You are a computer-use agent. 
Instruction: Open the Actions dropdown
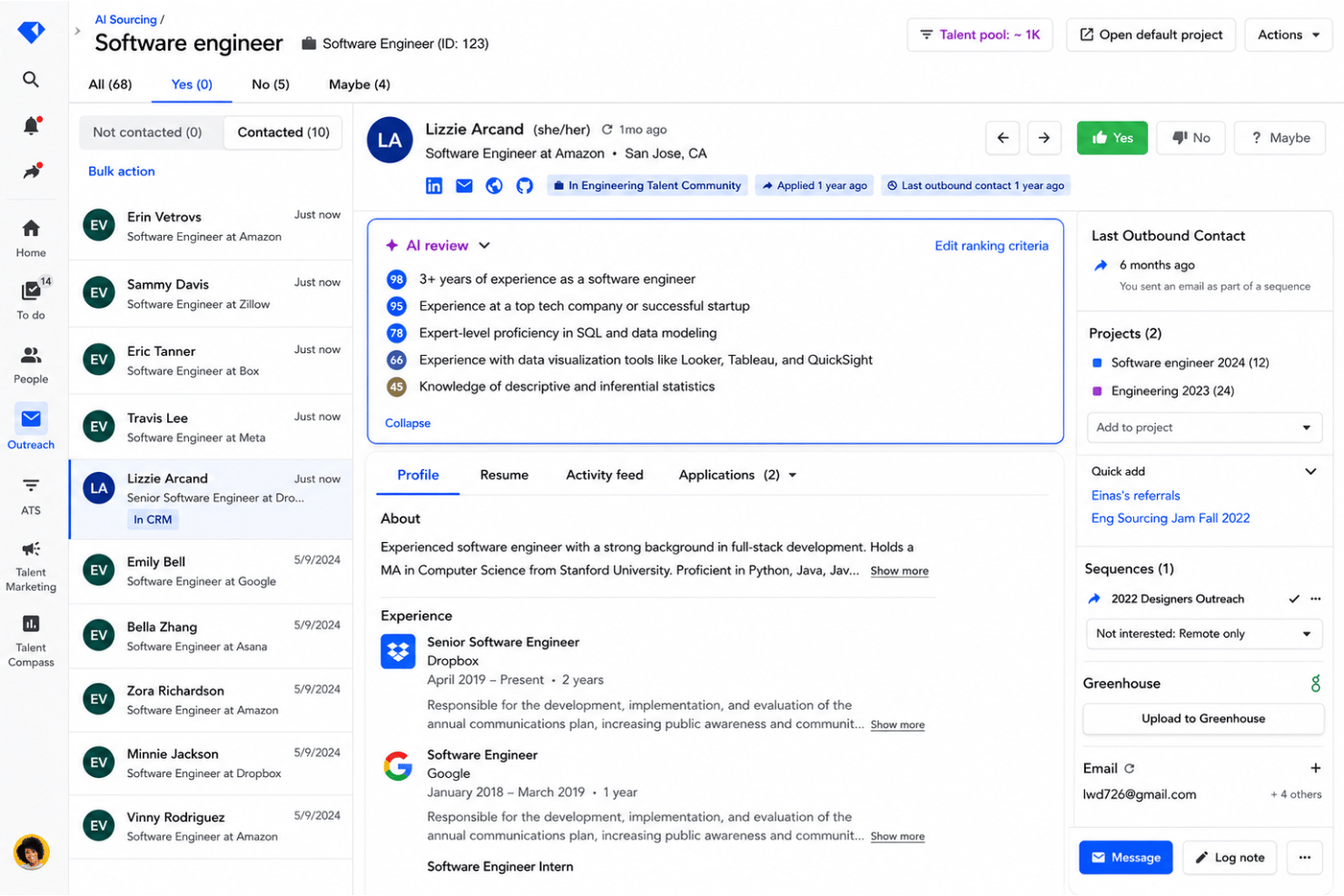[1289, 34]
